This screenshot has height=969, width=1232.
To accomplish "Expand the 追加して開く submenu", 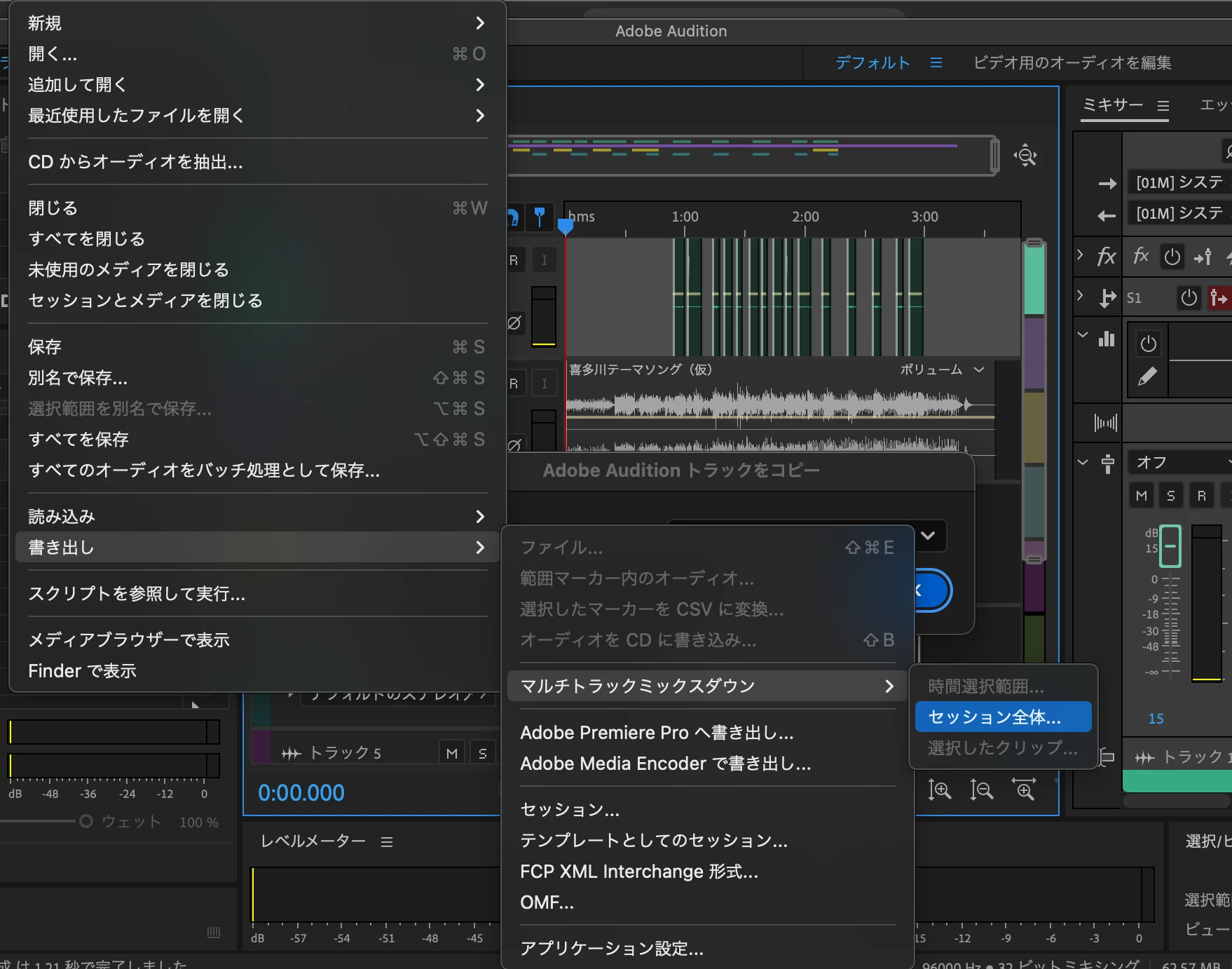I will [x=257, y=85].
